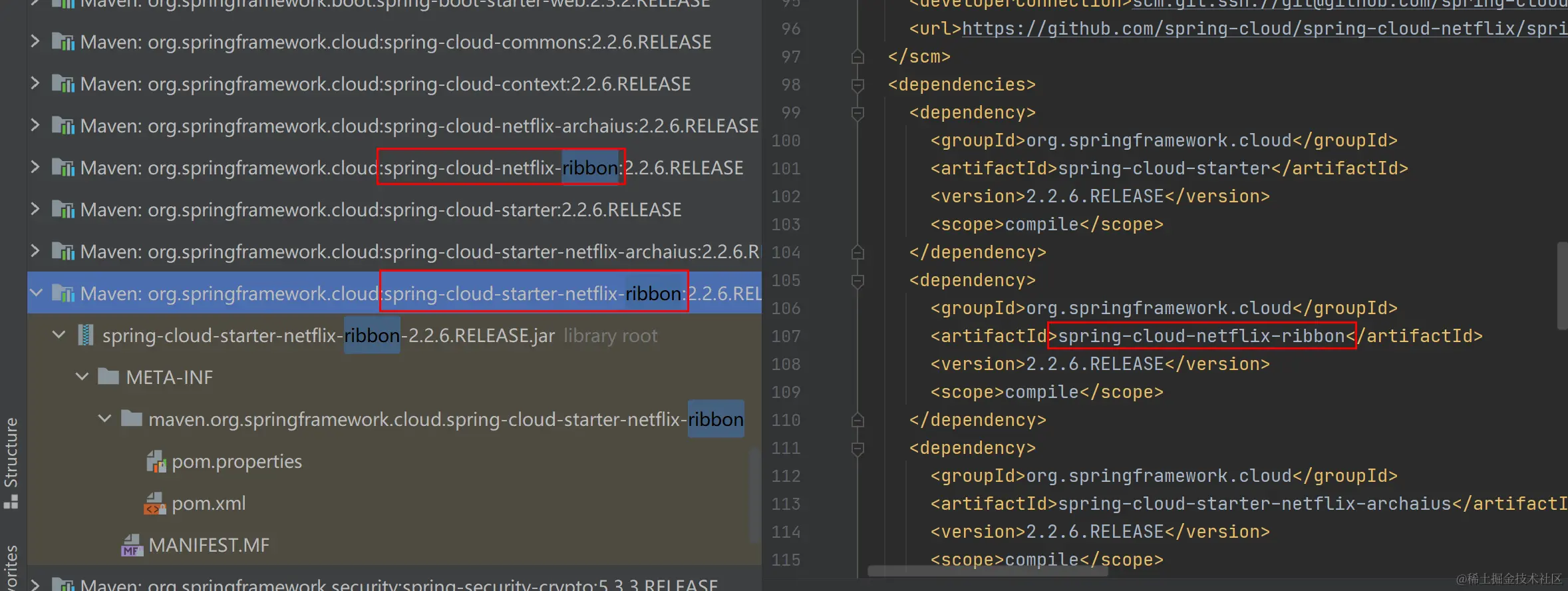Click the spring-cloud-starter artifactId on line 101
This screenshot has height=591, width=1568.
[1164, 168]
